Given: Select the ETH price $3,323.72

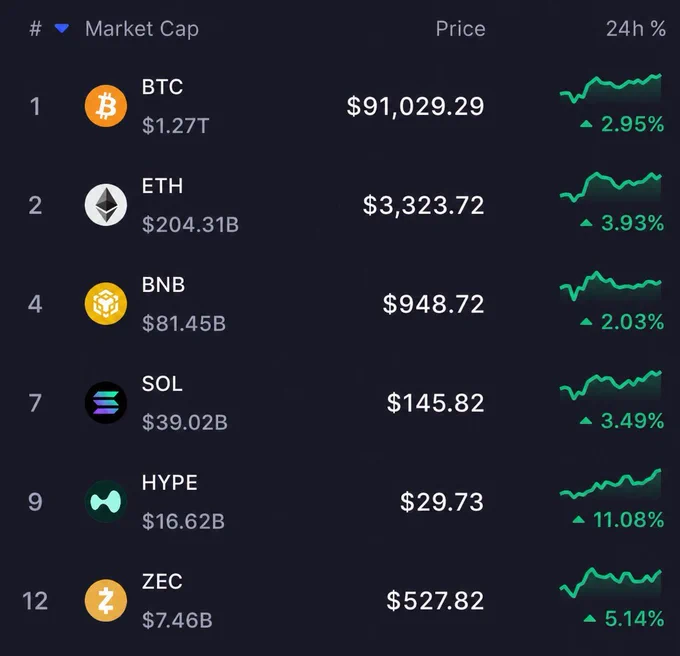Looking at the screenshot, I should pyautogui.click(x=423, y=205).
